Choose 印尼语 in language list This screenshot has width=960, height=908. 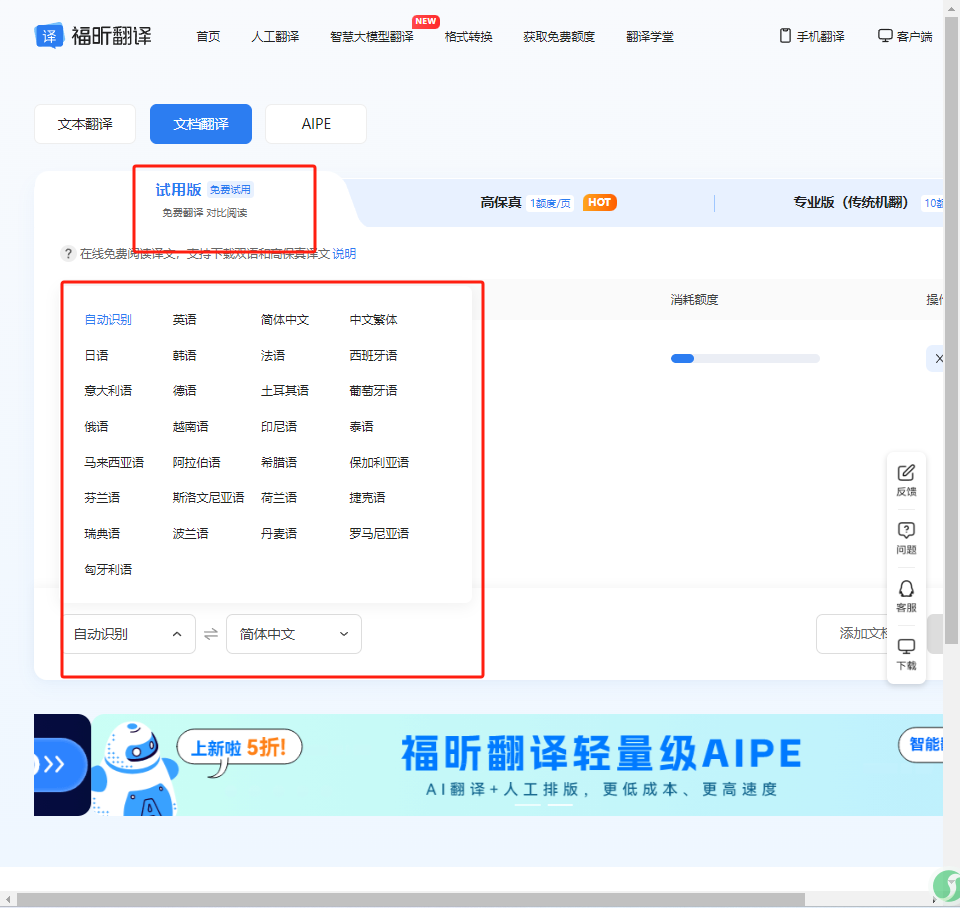pos(279,426)
